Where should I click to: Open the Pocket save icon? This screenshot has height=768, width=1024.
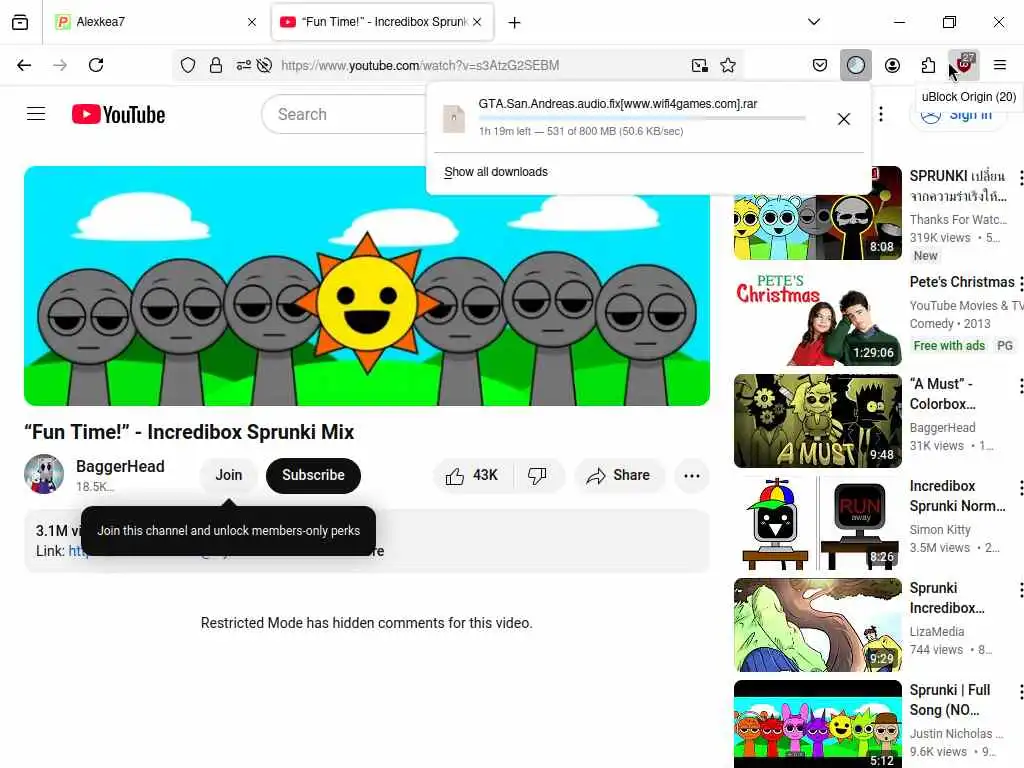click(x=820, y=65)
